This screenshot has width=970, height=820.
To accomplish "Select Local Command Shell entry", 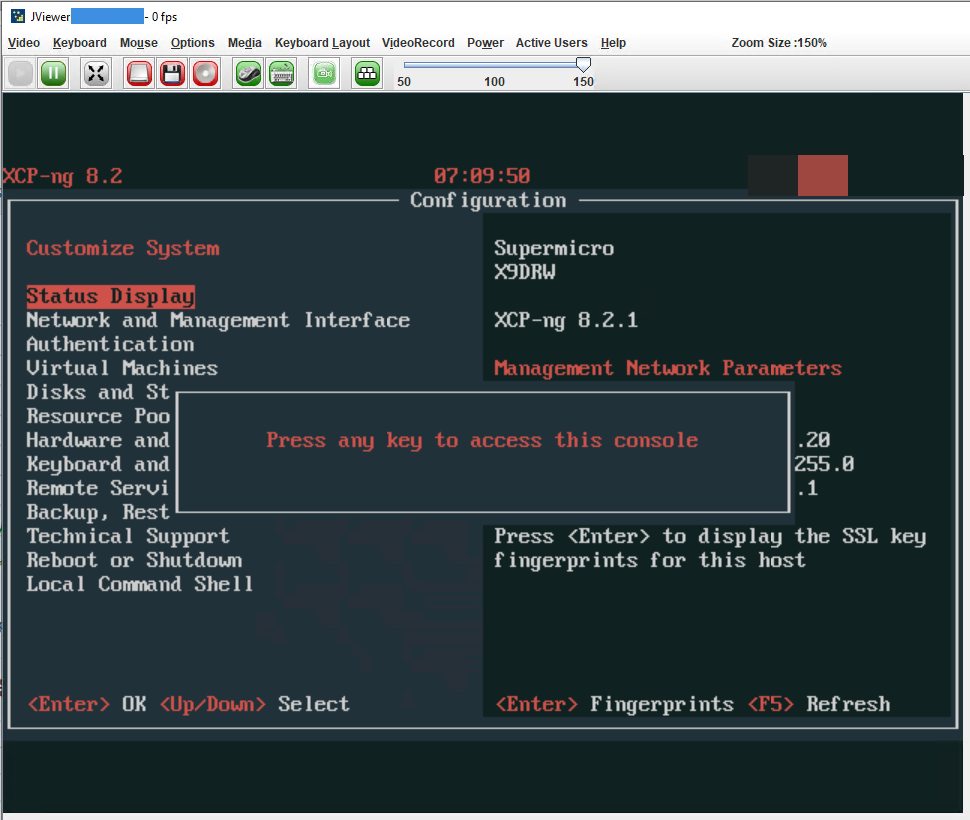I will click(x=139, y=584).
